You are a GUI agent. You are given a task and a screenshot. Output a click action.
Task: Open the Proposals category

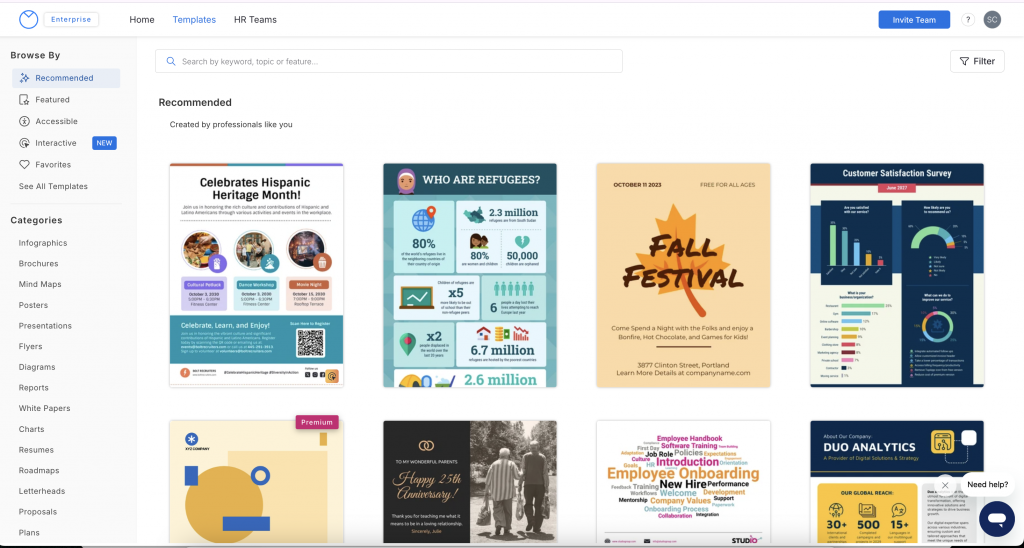click(38, 512)
